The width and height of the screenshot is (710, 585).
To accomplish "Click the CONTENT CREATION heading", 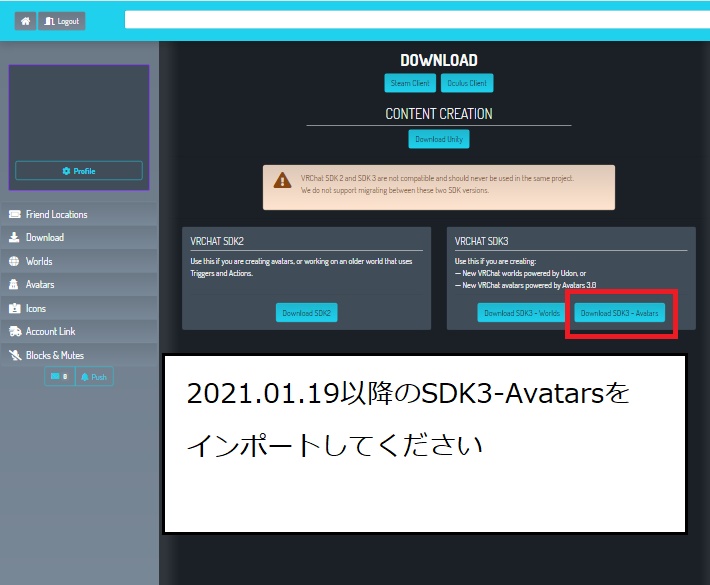I will pos(439,114).
